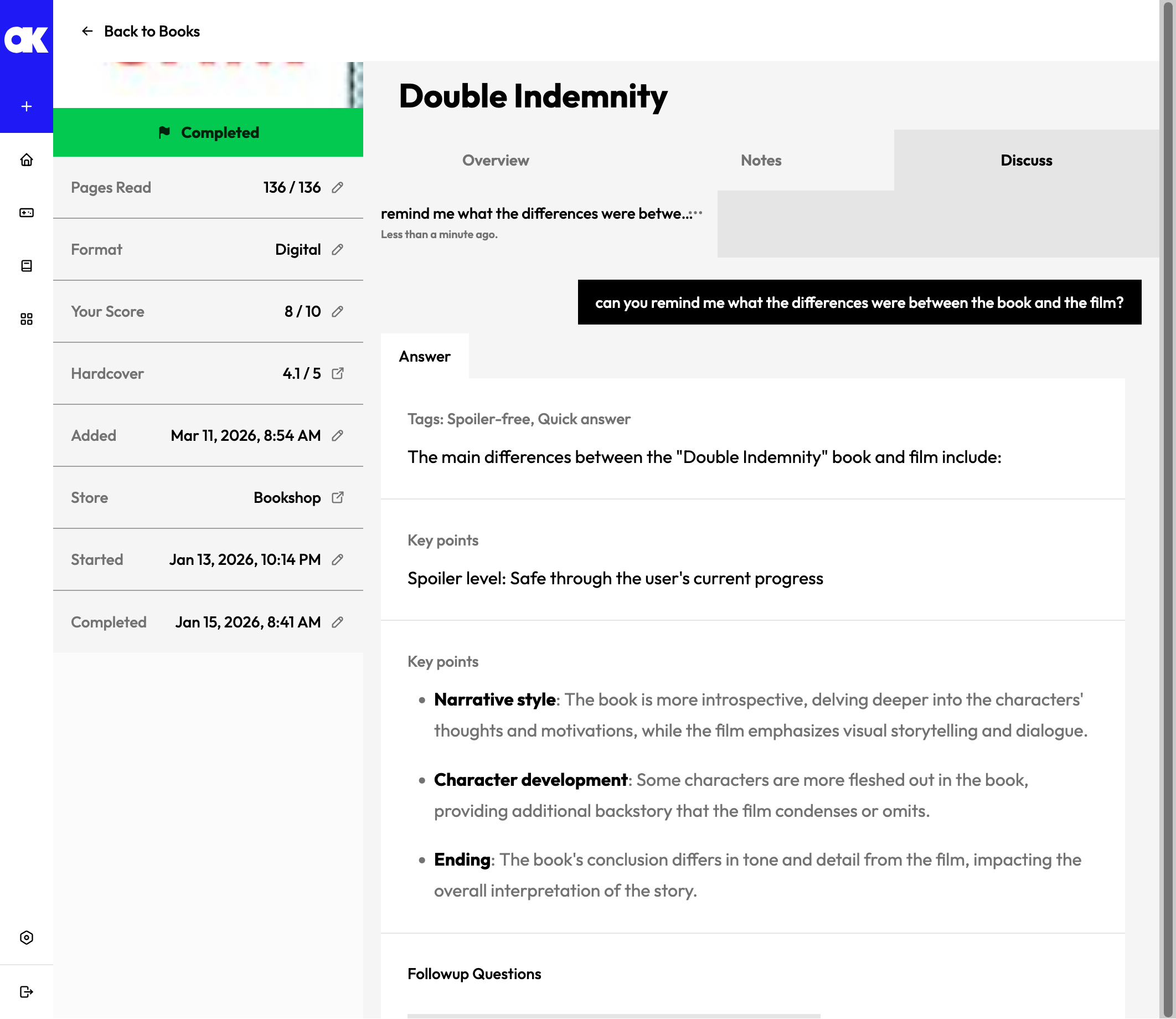Image resolution: width=1176 pixels, height=1019 pixels.
Task: Go Back to Books
Action: (141, 31)
